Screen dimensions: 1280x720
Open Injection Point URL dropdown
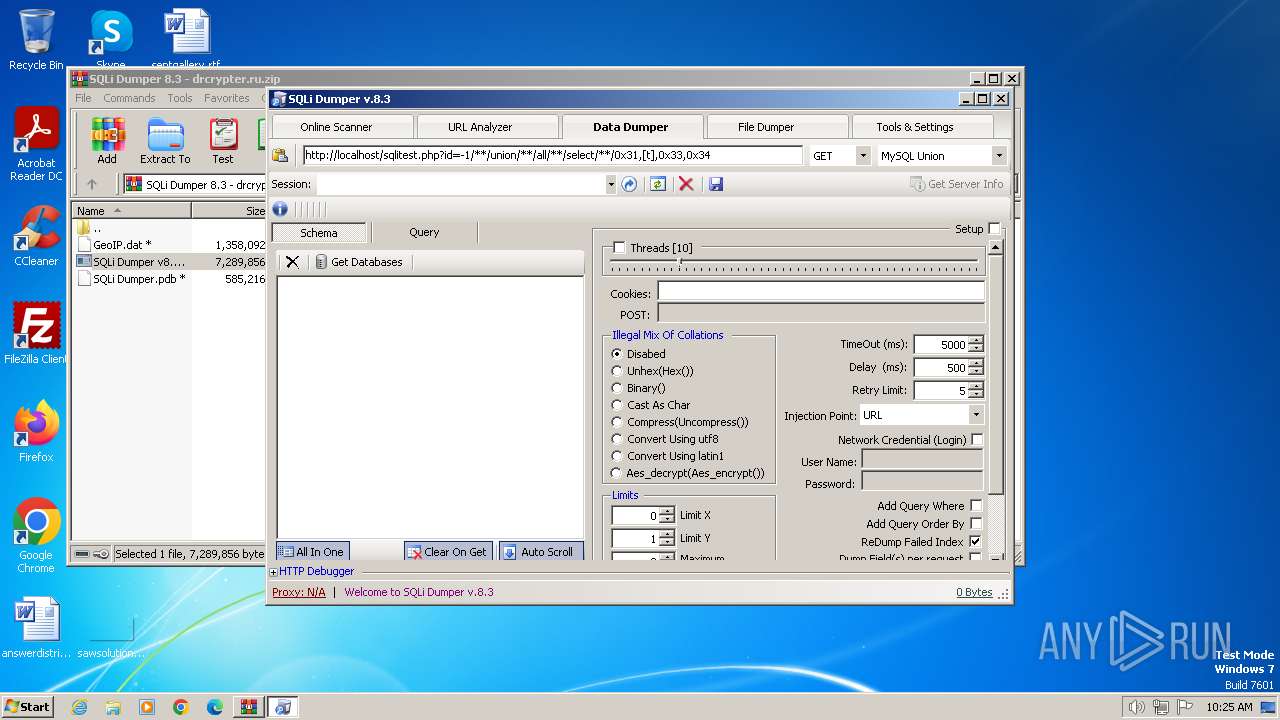tap(976, 415)
